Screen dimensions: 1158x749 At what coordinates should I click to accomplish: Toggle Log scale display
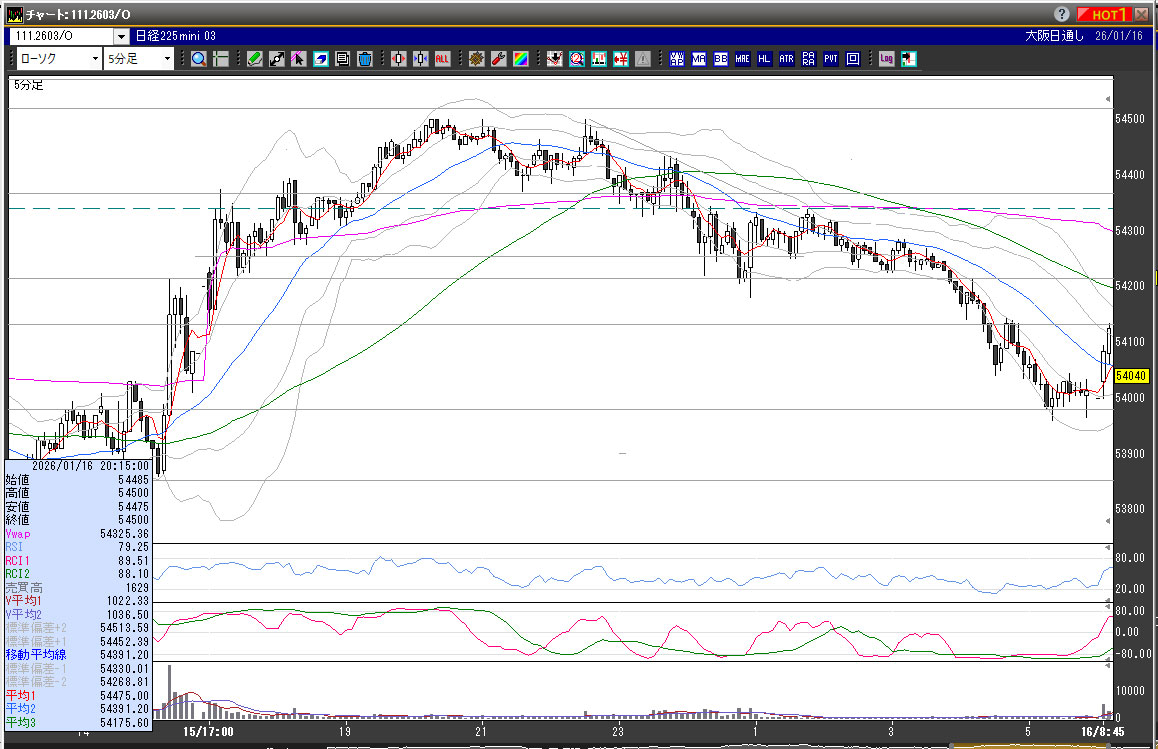(886, 59)
